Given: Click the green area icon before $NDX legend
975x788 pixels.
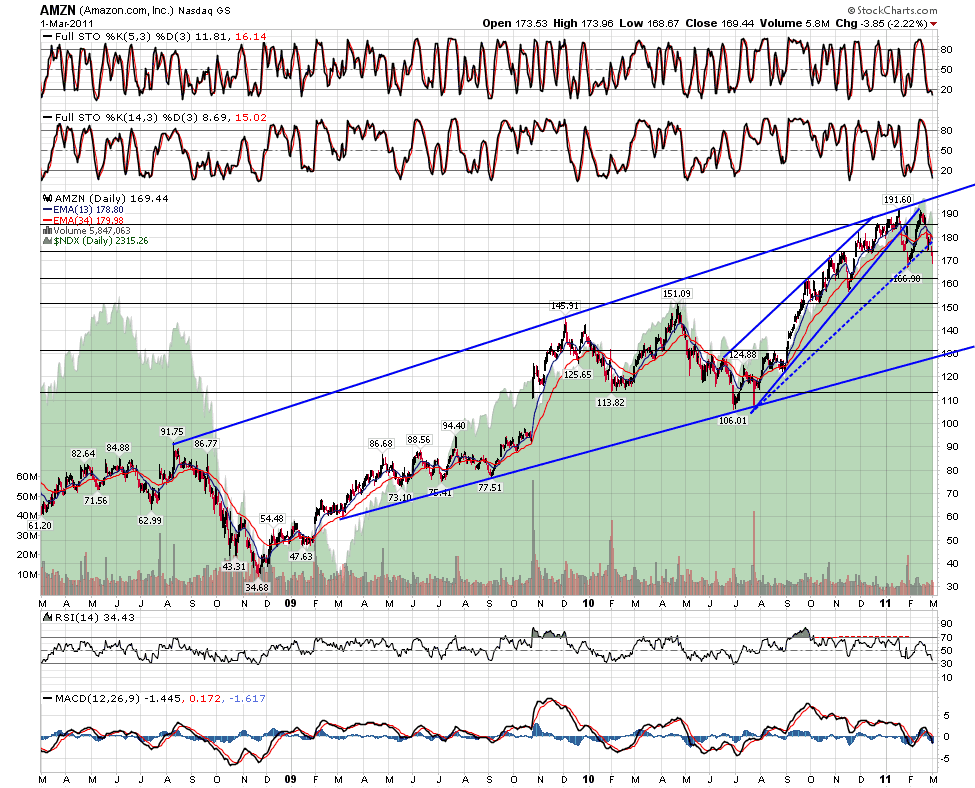Looking at the screenshot, I should tap(47, 241).
